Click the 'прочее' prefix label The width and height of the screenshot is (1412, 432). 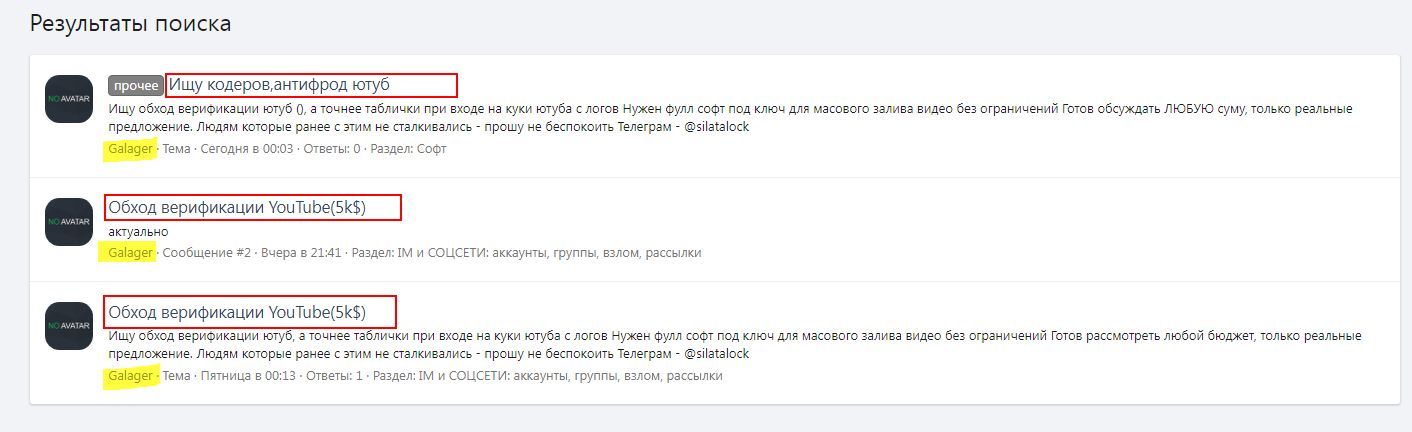[x=136, y=85]
